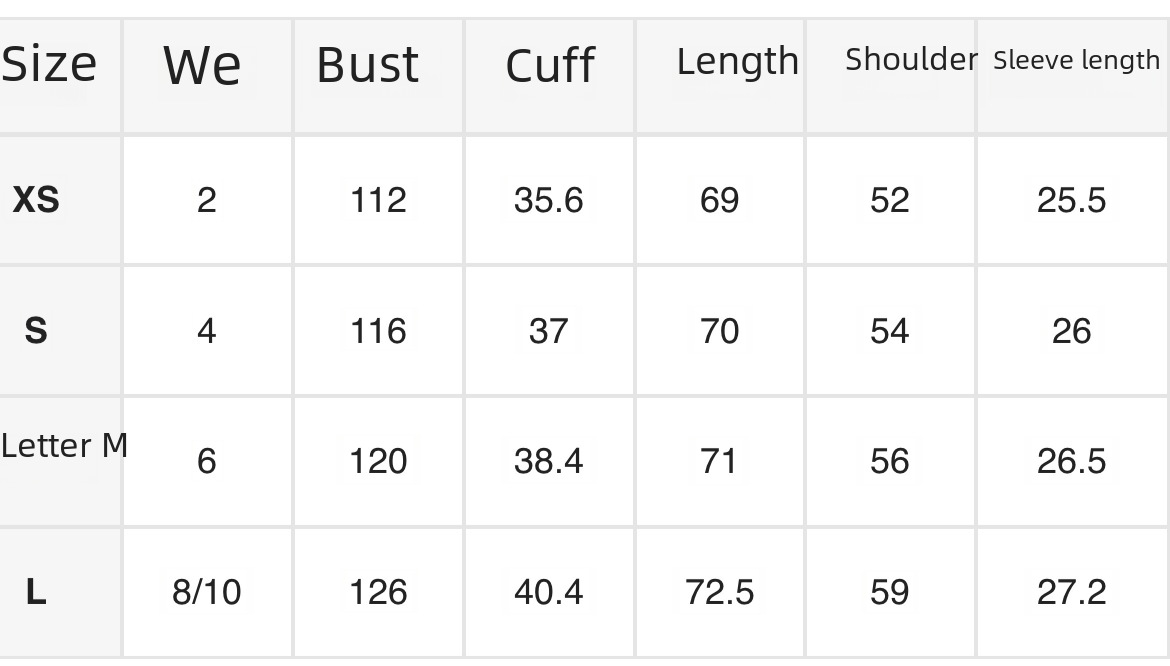The image size is (1170, 666).
Task: Select the Shoulder column header
Action: tap(910, 60)
